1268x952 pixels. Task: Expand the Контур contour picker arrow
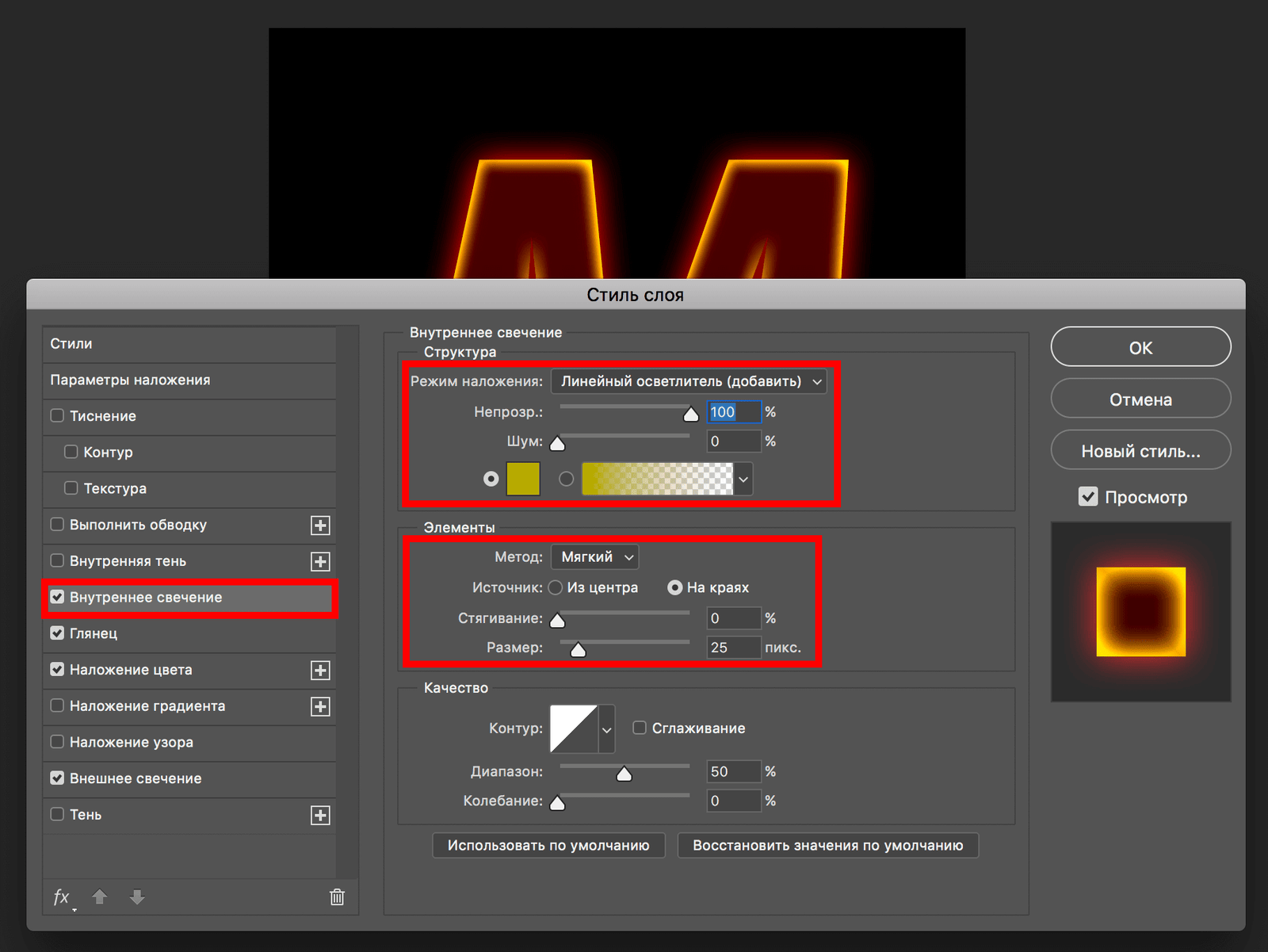(606, 729)
